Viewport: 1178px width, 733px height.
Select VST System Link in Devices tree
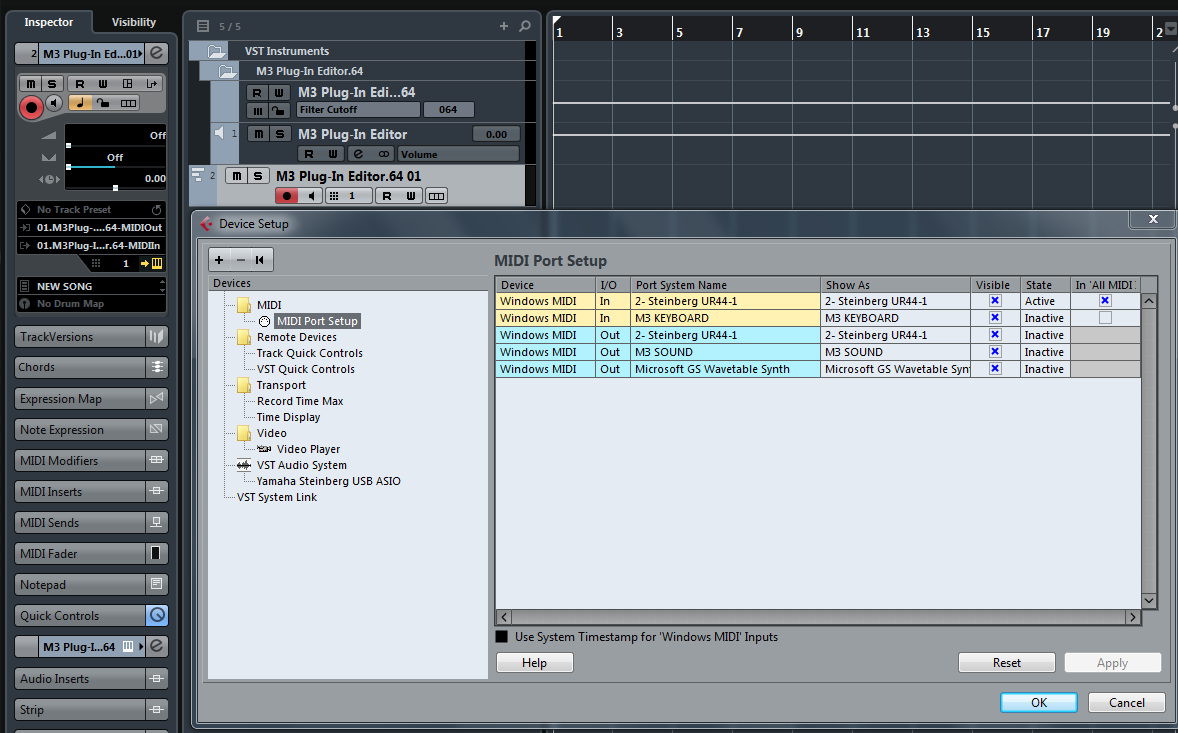[277, 497]
